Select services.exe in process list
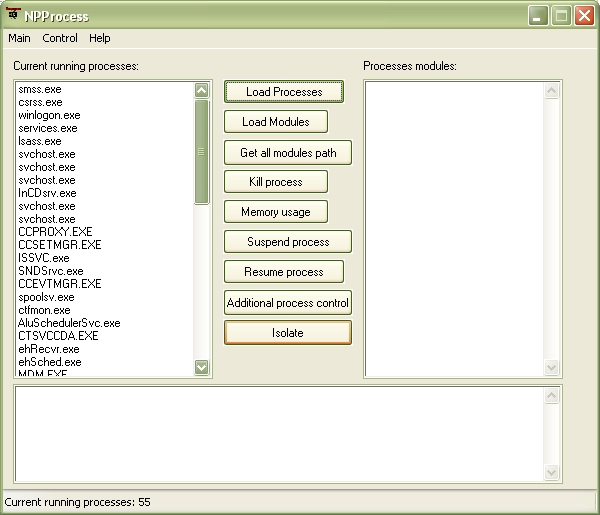Image resolution: width=600 pixels, height=515 pixels. pyautogui.click(x=105, y=128)
